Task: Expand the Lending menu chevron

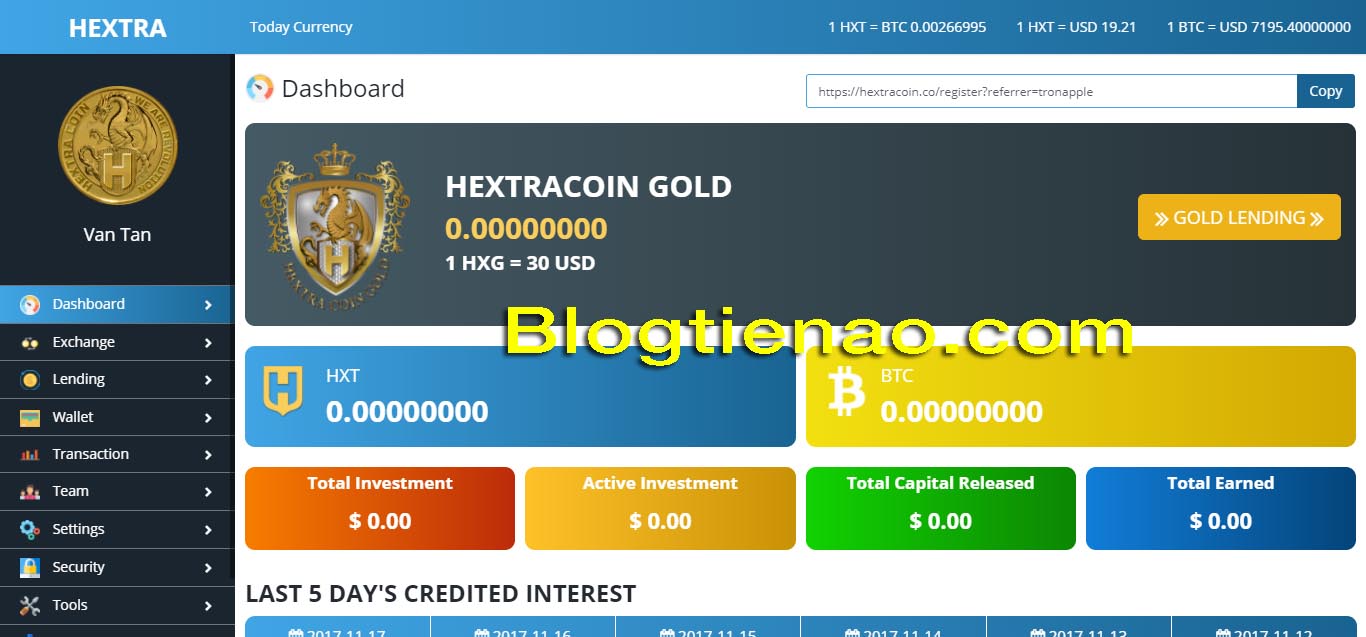Action: (208, 380)
